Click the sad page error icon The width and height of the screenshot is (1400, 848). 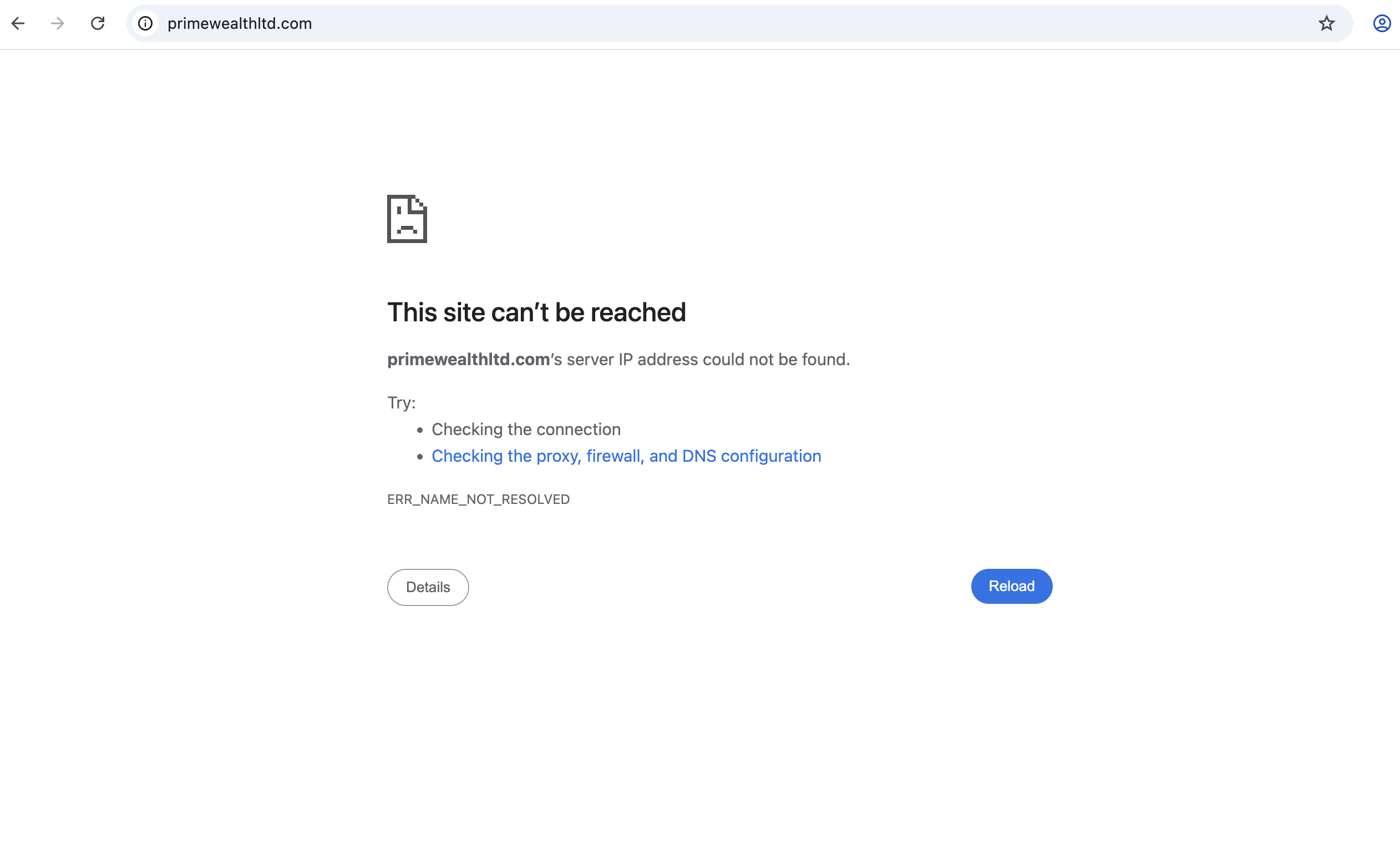coord(407,219)
